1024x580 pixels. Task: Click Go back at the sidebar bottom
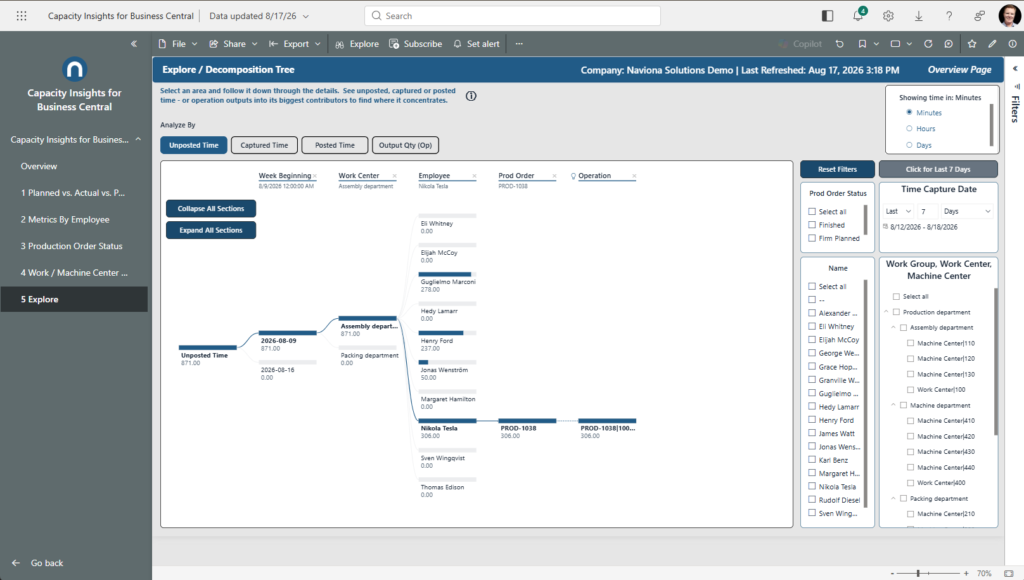pyautogui.click(x=39, y=563)
